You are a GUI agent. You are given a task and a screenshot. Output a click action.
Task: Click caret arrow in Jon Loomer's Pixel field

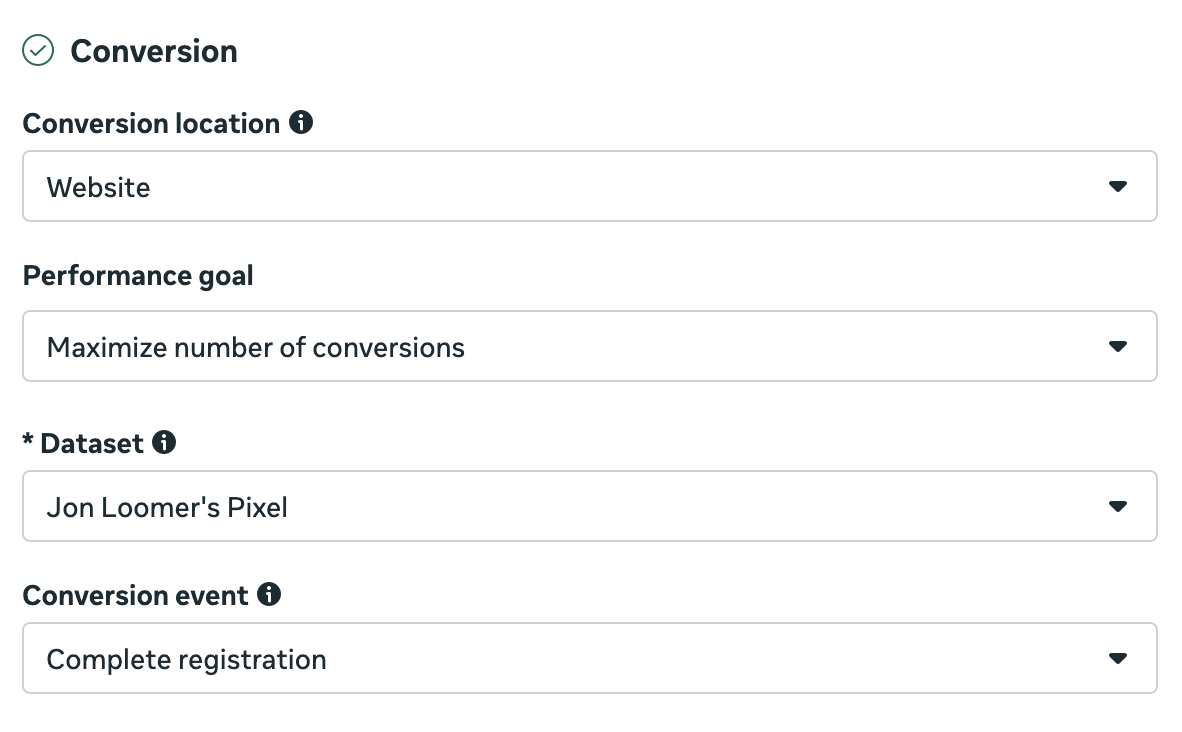[x=1118, y=506]
